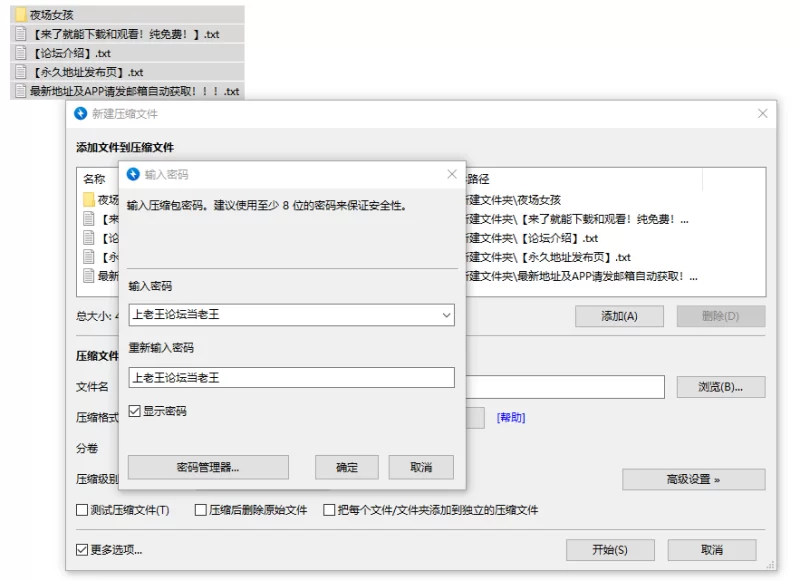The height and width of the screenshot is (581, 800).
Task: Select path row 最新地址及APP请发邮箱自动获取 in dialog
Action: [582, 276]
